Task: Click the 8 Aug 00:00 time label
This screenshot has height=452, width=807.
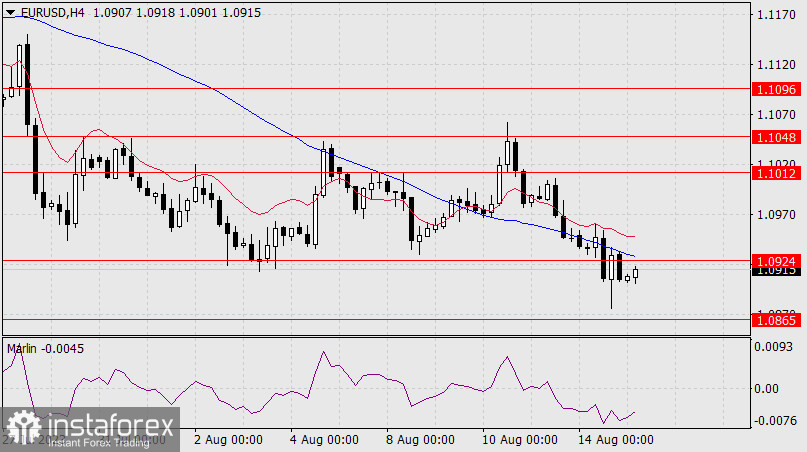Action: (420, 440)
